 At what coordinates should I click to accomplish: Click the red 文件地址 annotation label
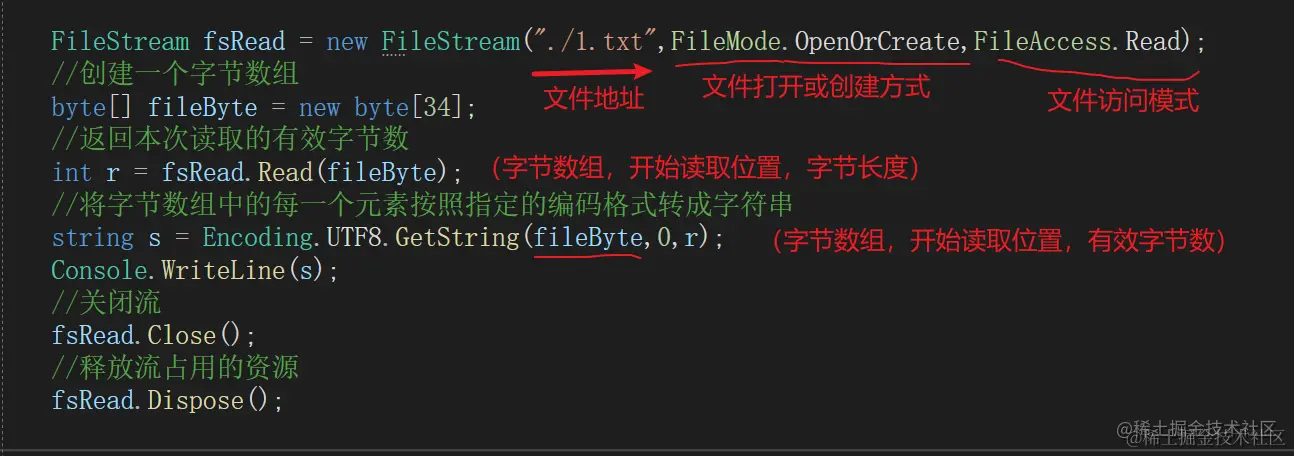click(x=592, y=98)
